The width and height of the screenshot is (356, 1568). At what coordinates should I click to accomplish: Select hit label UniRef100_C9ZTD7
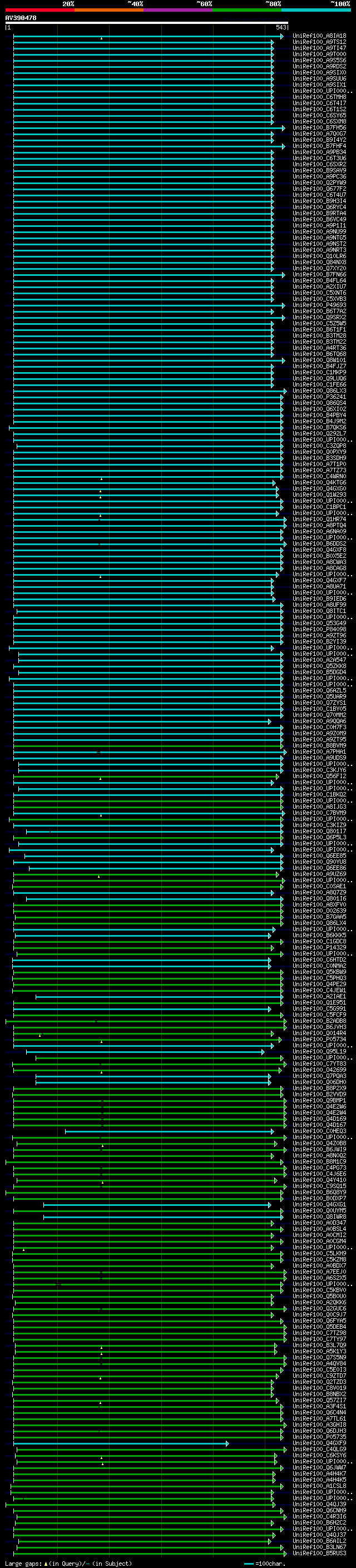[319, 1376]
